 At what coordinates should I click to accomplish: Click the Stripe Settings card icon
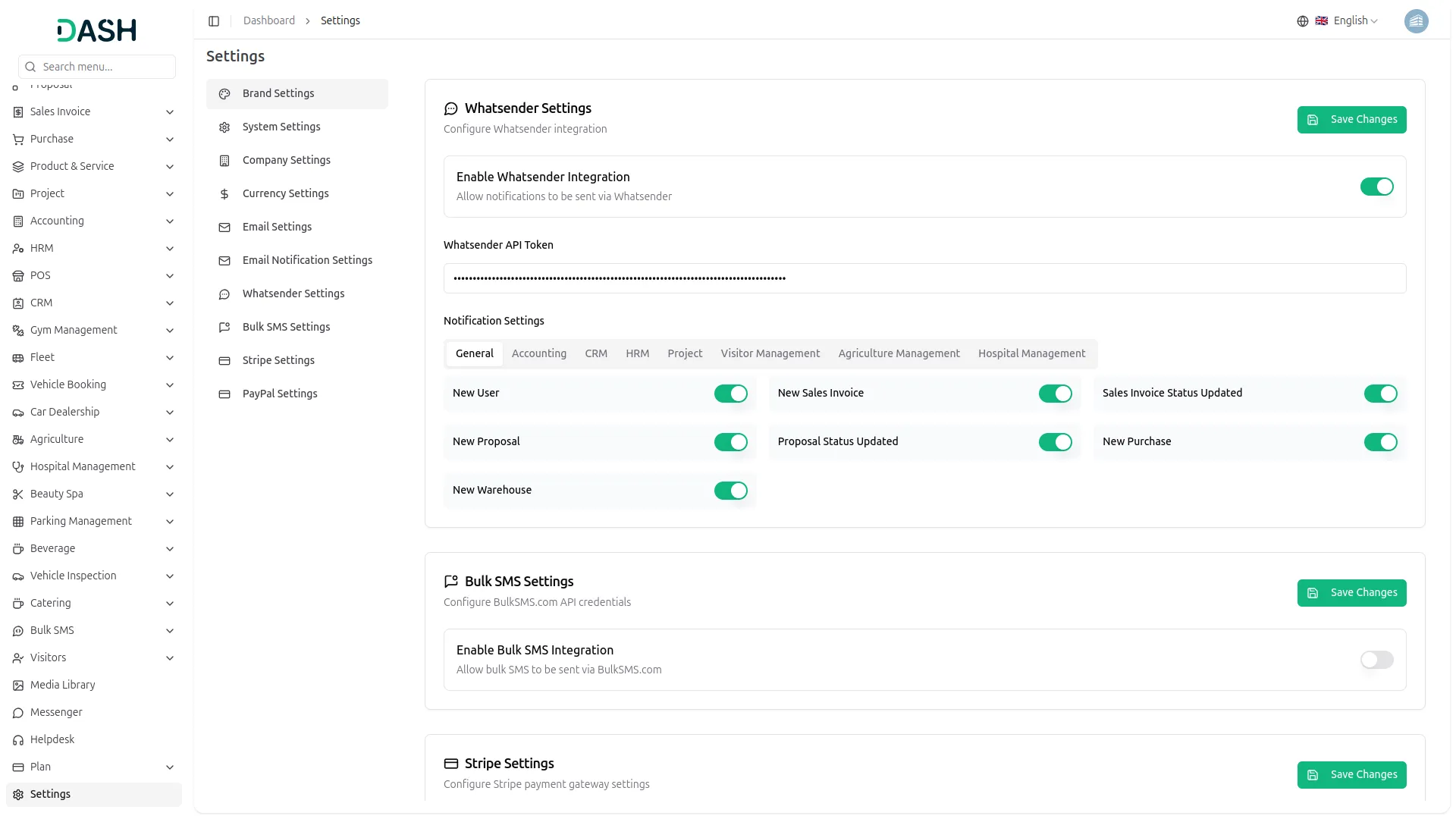point(224,361)
